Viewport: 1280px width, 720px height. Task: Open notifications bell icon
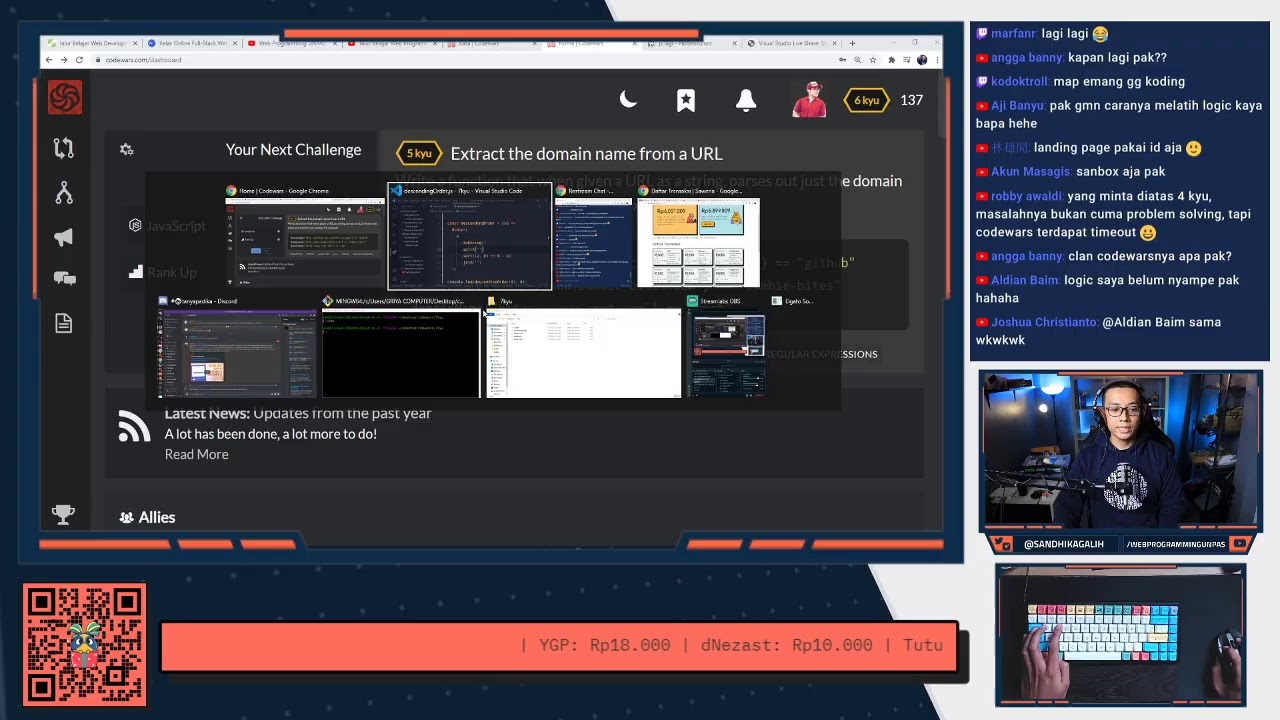[x=746, y=100]
